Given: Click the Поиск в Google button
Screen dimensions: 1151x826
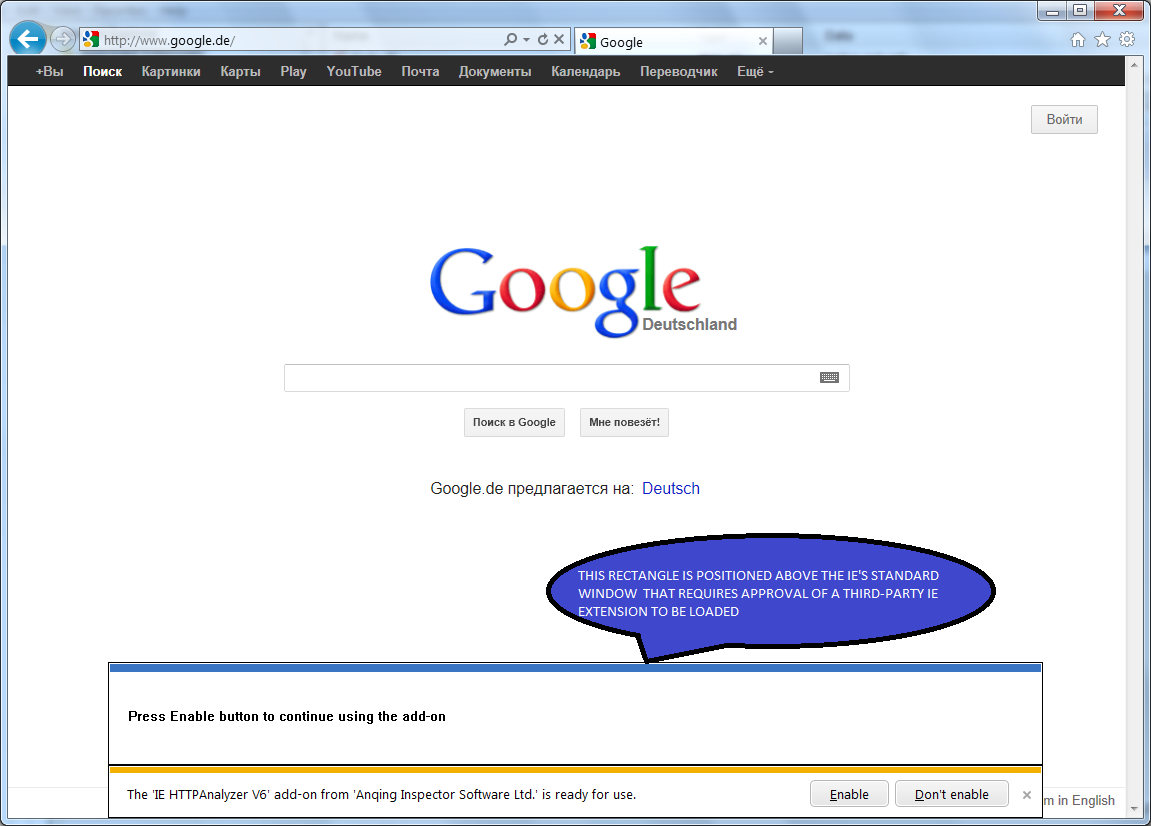Looking at the screenshot, I should tap(514, 422).
